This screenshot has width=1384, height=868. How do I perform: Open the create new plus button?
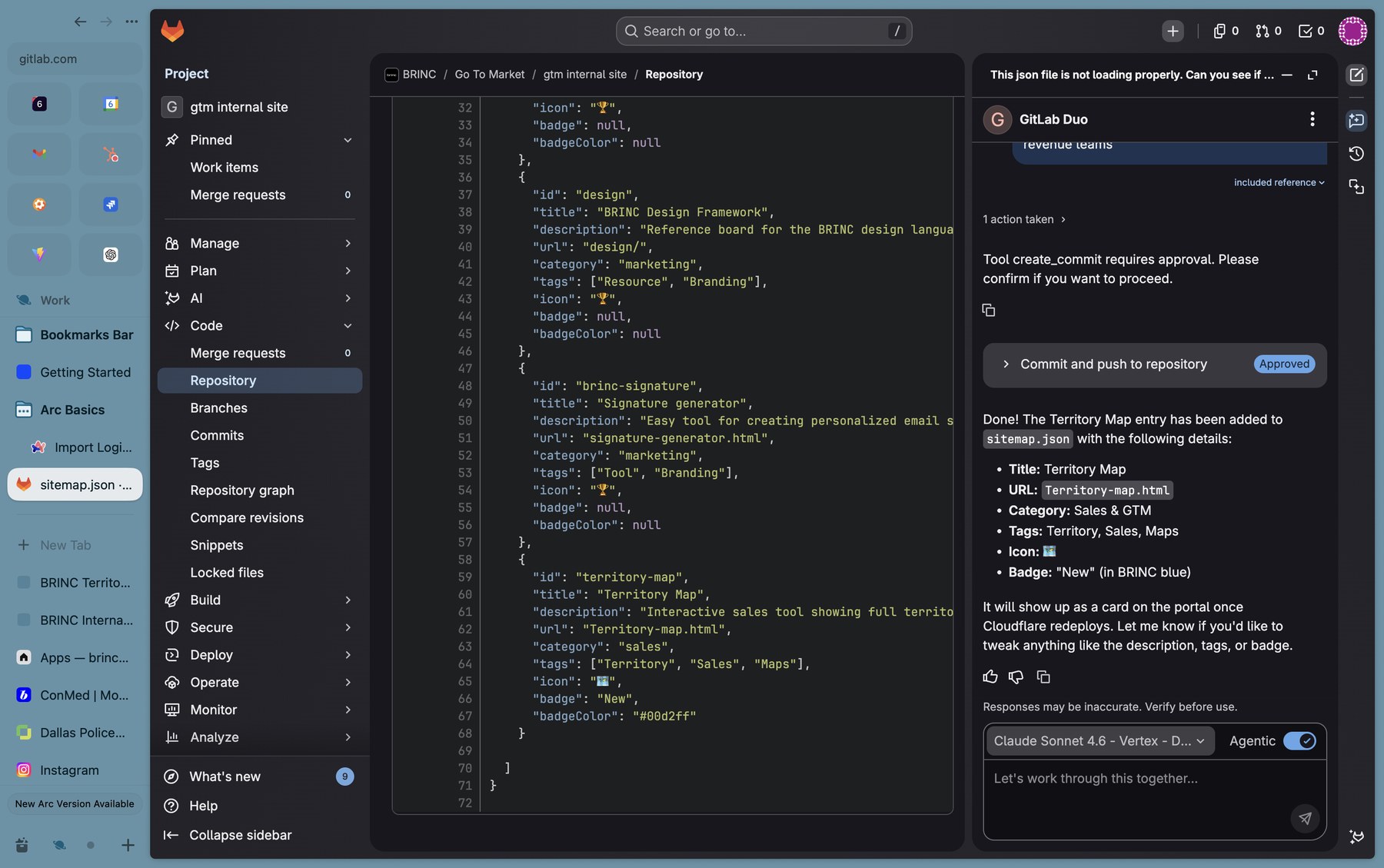[1173, 31]
